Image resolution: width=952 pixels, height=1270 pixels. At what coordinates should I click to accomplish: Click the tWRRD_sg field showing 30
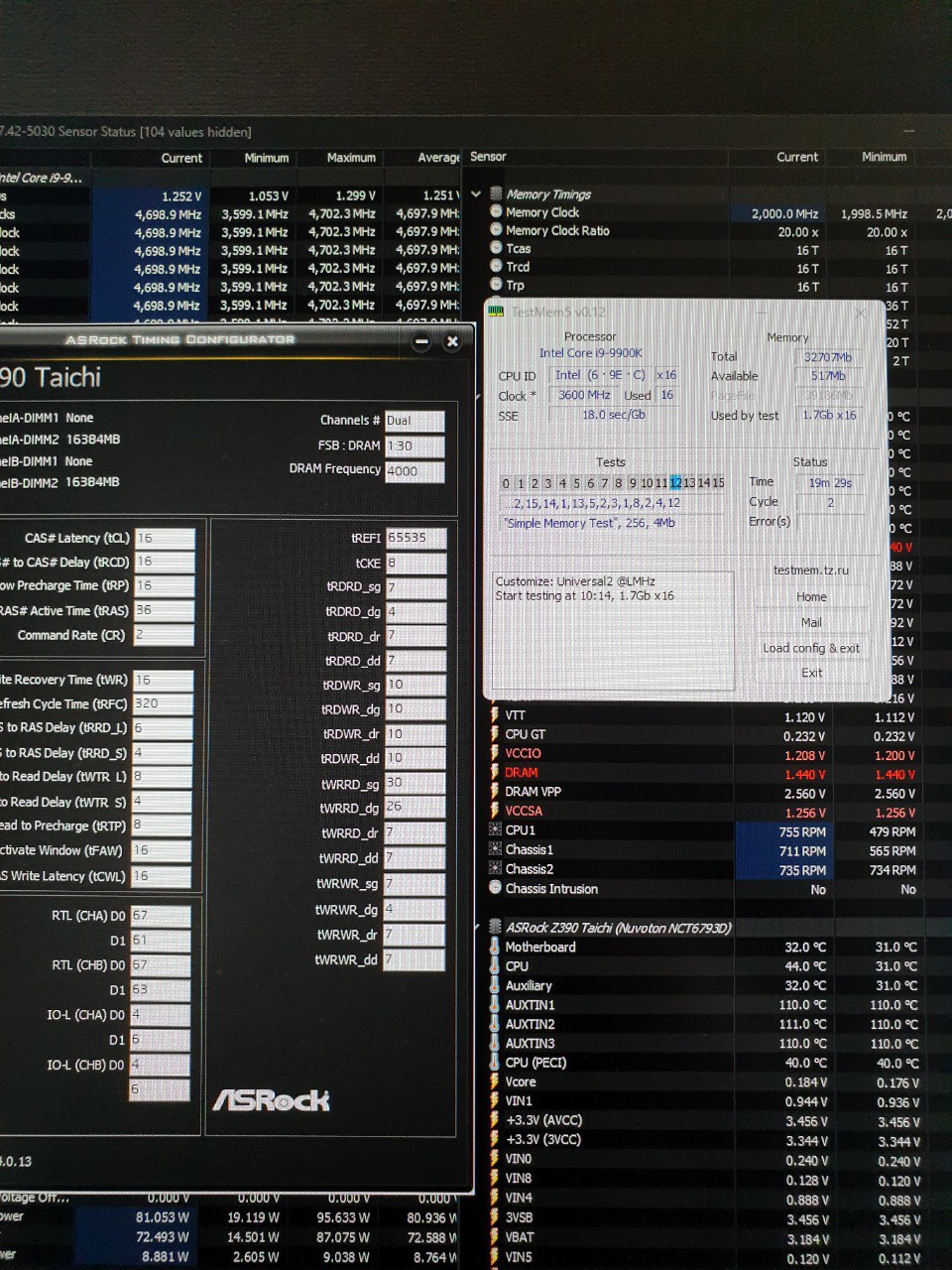click(415, 783)
